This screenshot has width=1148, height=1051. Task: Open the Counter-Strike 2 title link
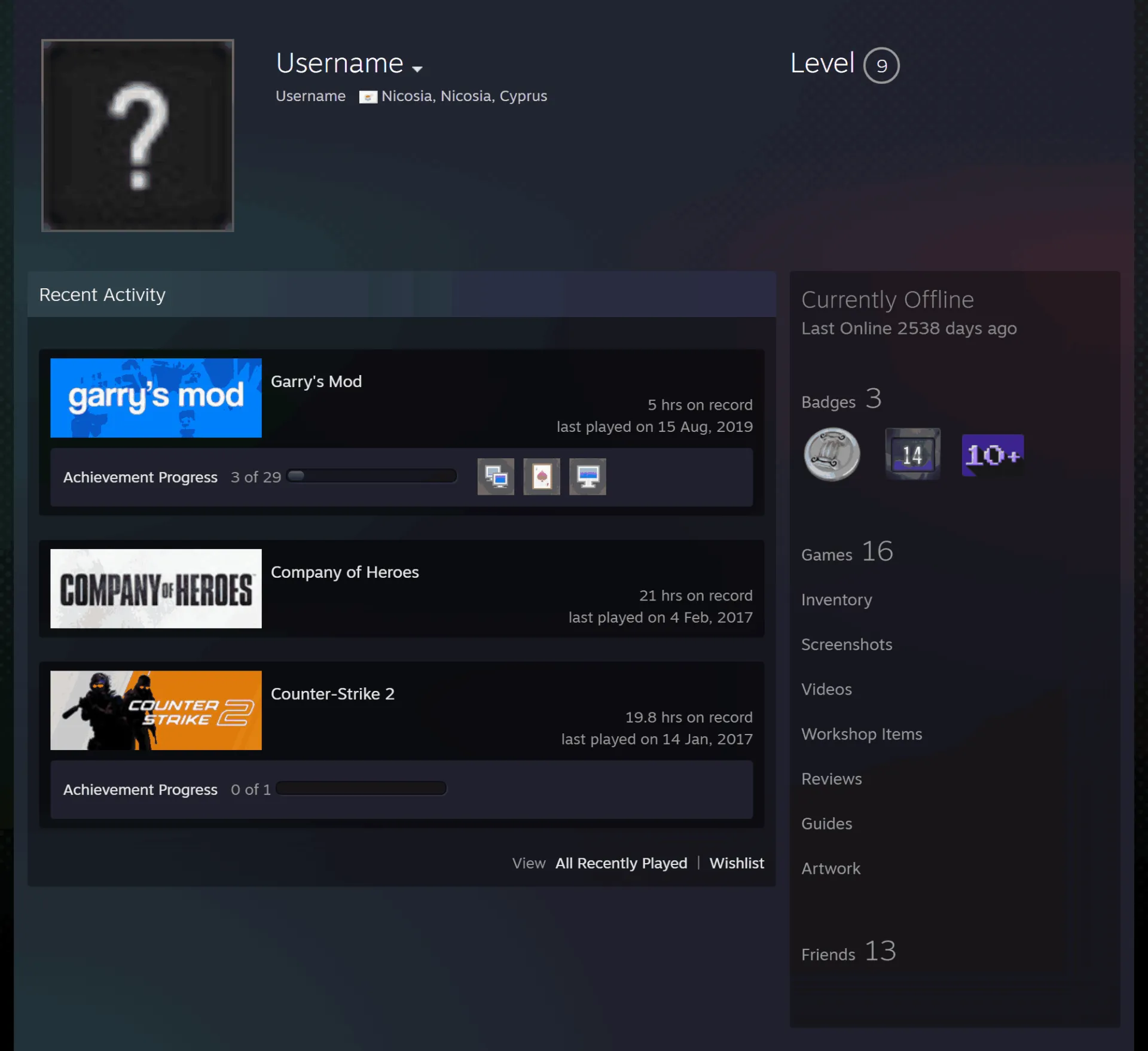coord(333,694)
